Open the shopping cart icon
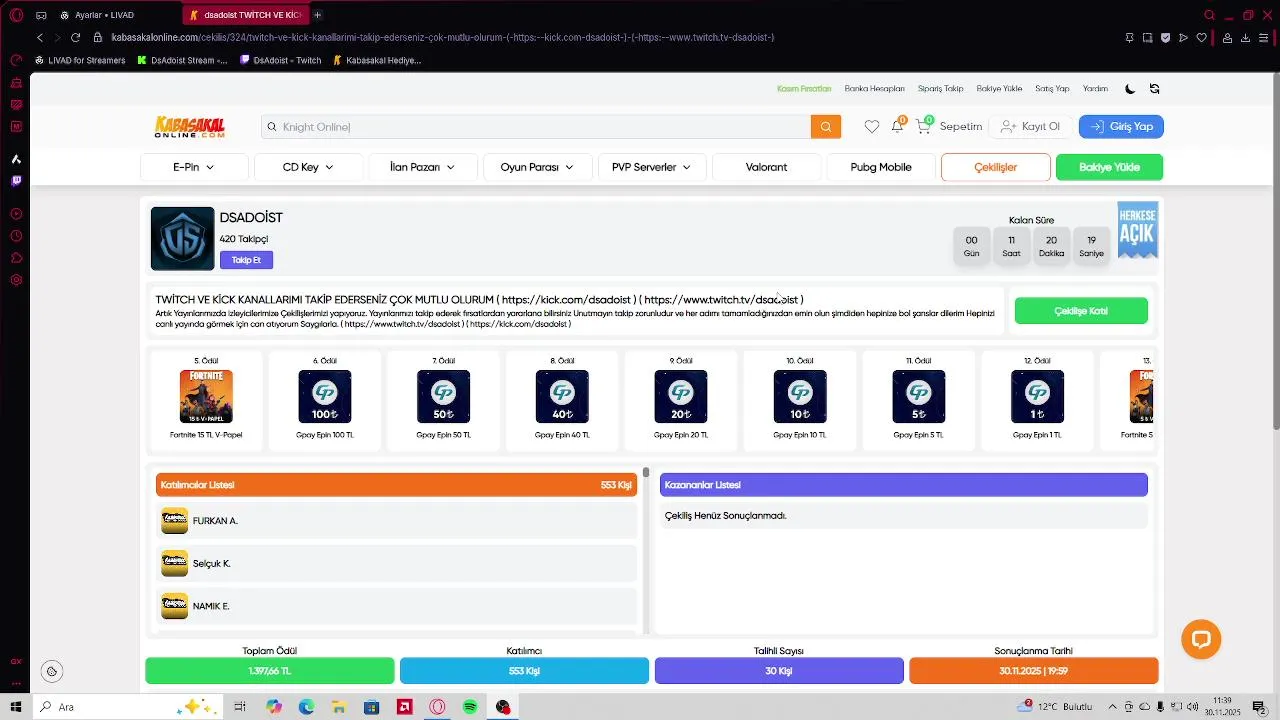1280x720 pixels. tap(923, 126)
